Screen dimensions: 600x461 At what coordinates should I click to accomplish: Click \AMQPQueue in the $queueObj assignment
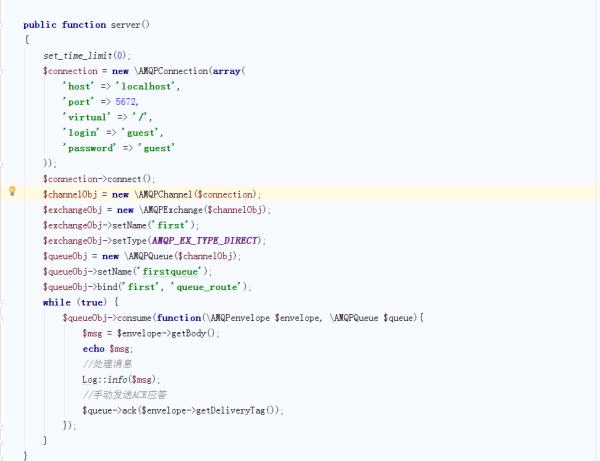pyautogui.click(x=149, y=256)
